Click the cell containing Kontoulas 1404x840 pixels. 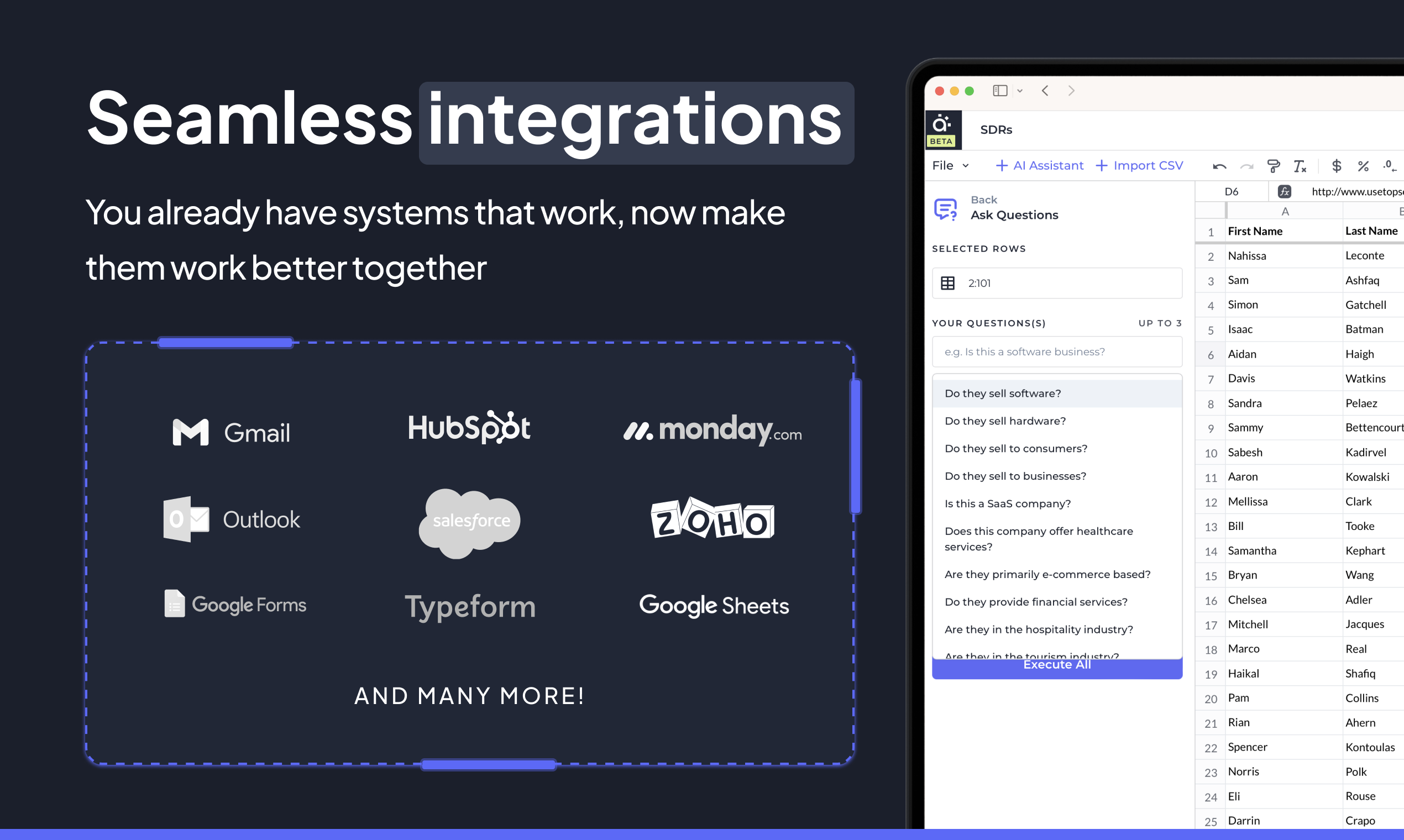click(x=1374, y=747)
